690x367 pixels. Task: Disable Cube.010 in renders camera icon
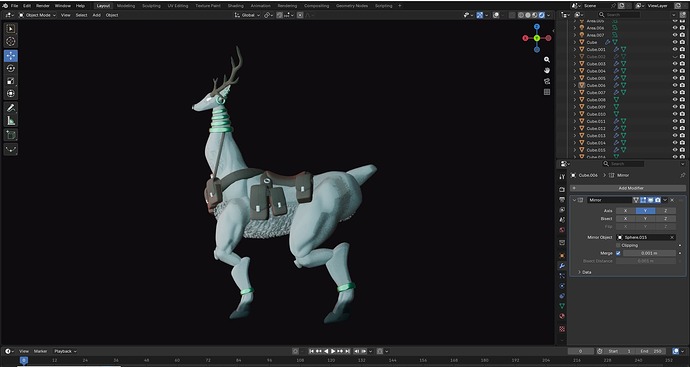click(683, 114)
